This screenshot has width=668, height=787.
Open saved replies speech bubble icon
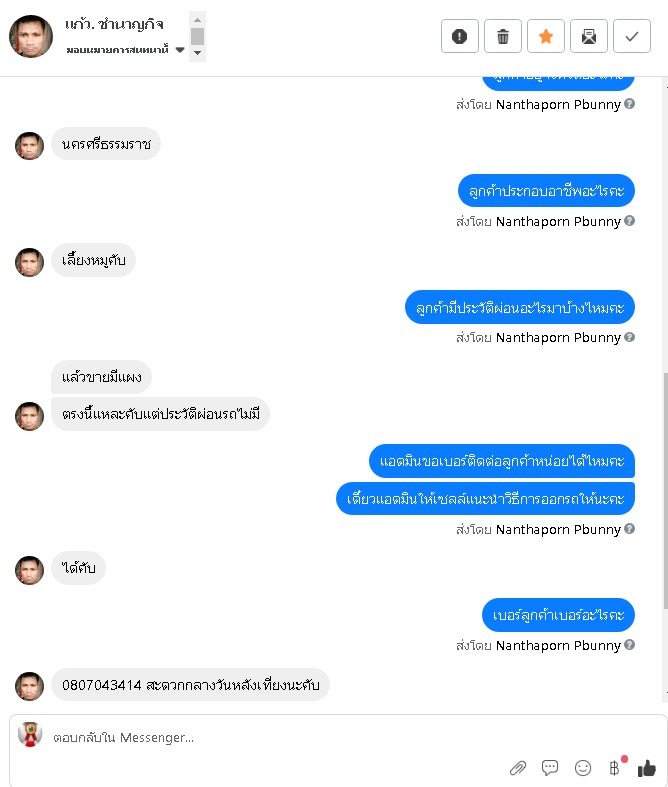pyautogui.click(x=550, y=767)
